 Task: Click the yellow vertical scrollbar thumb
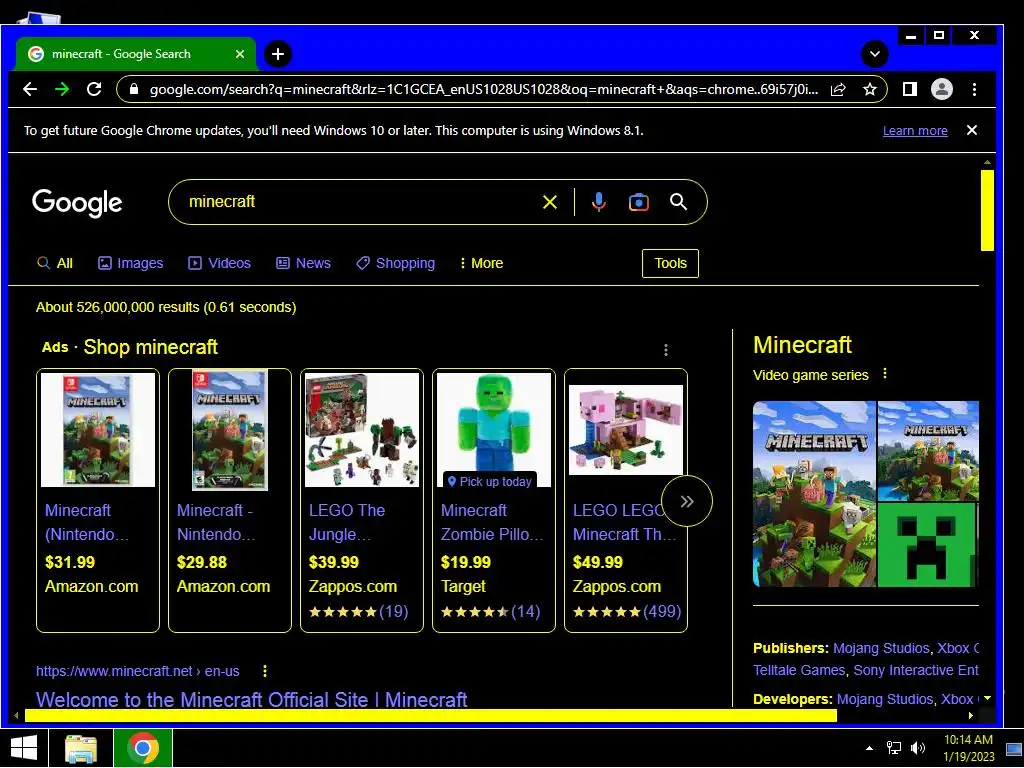pyautogui.click(x=987, y=210)
